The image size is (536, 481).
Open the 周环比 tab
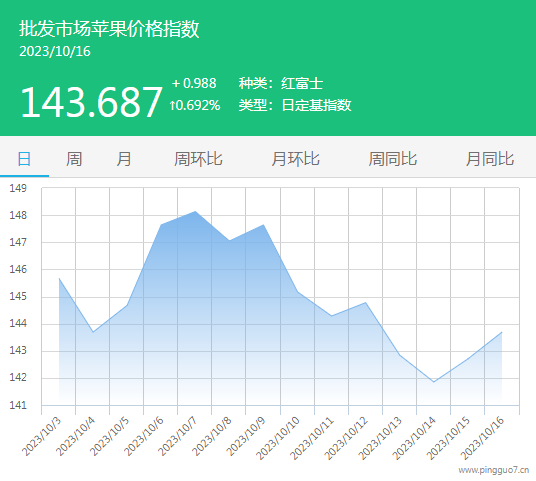coord(198,159)
